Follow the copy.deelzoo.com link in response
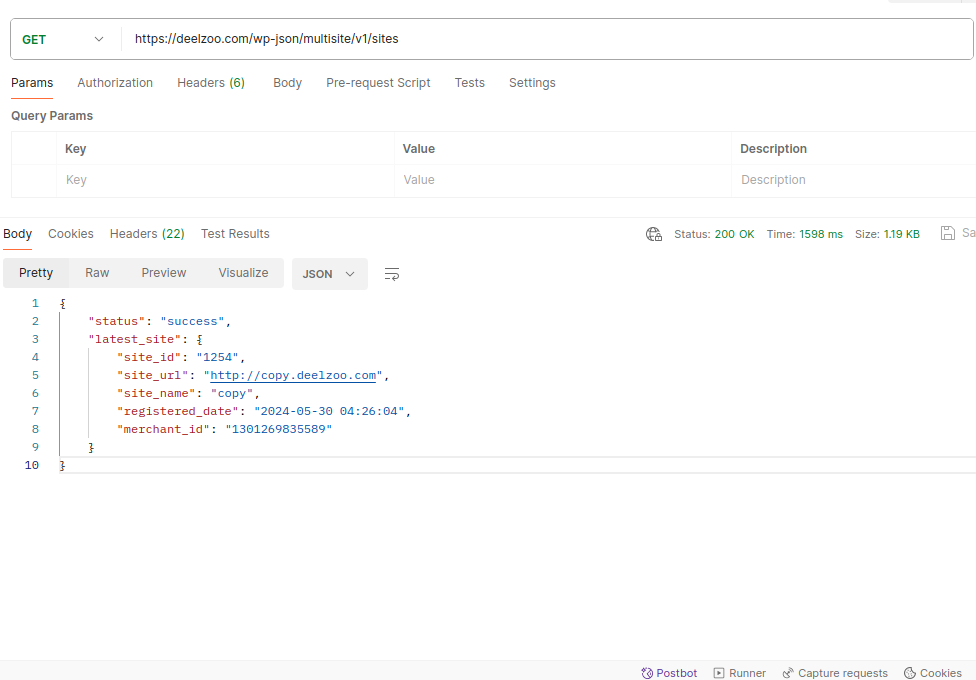 [x=293, y=376]
